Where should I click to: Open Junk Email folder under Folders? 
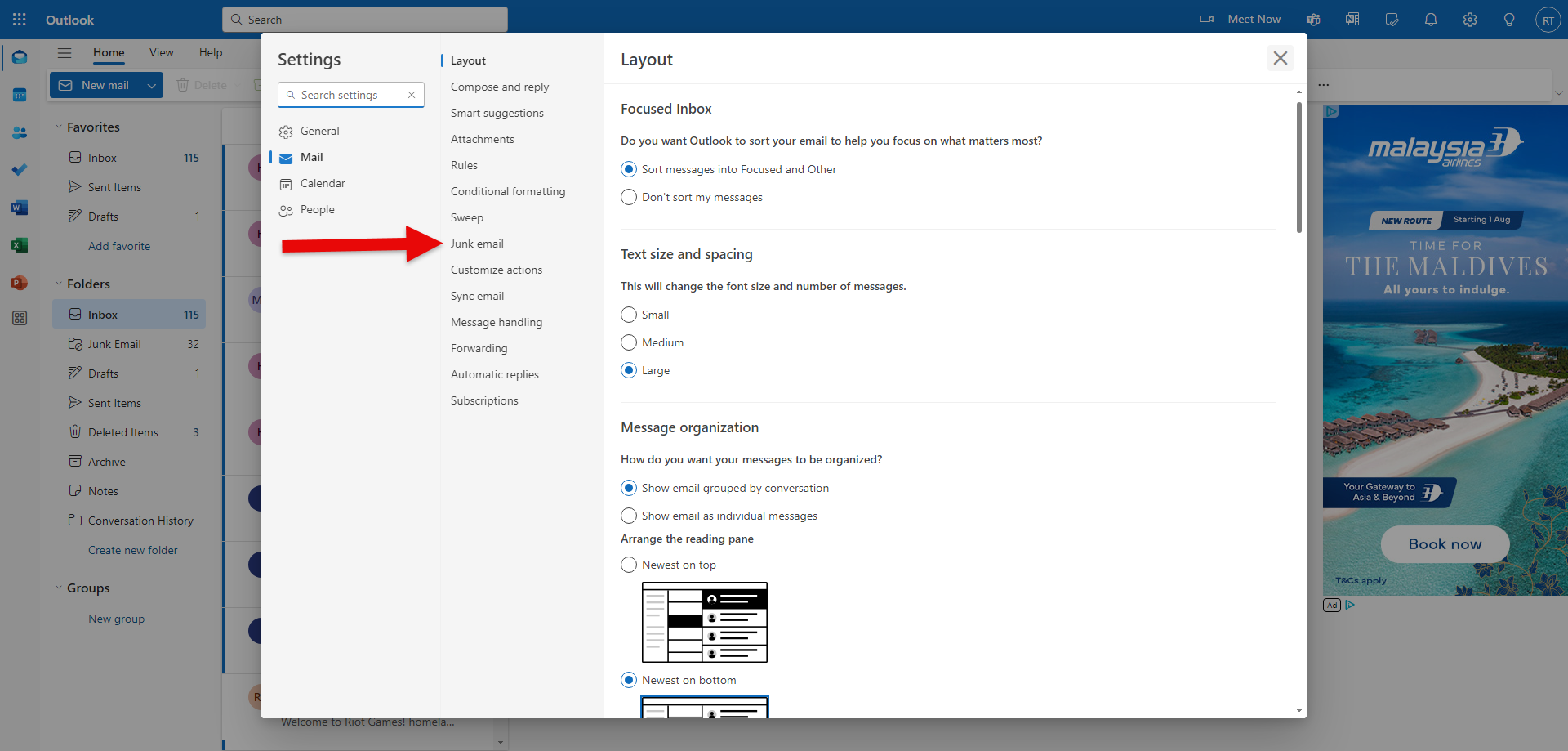click(x=129, y=344)
